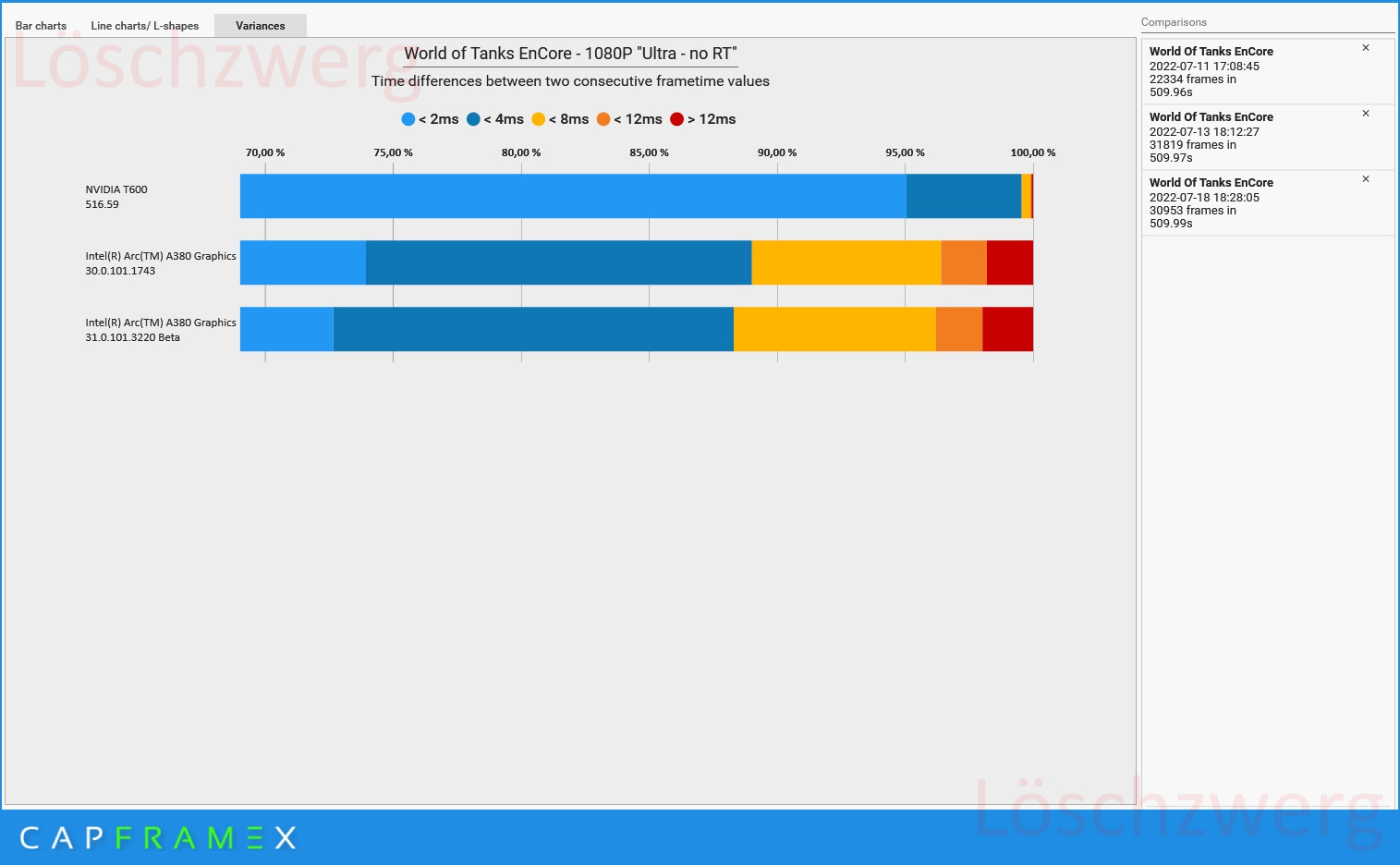The width and height of the screenshot is (1400, 865).
Task: Open the Line charts/ L-shapes tab
Action: 145,26
